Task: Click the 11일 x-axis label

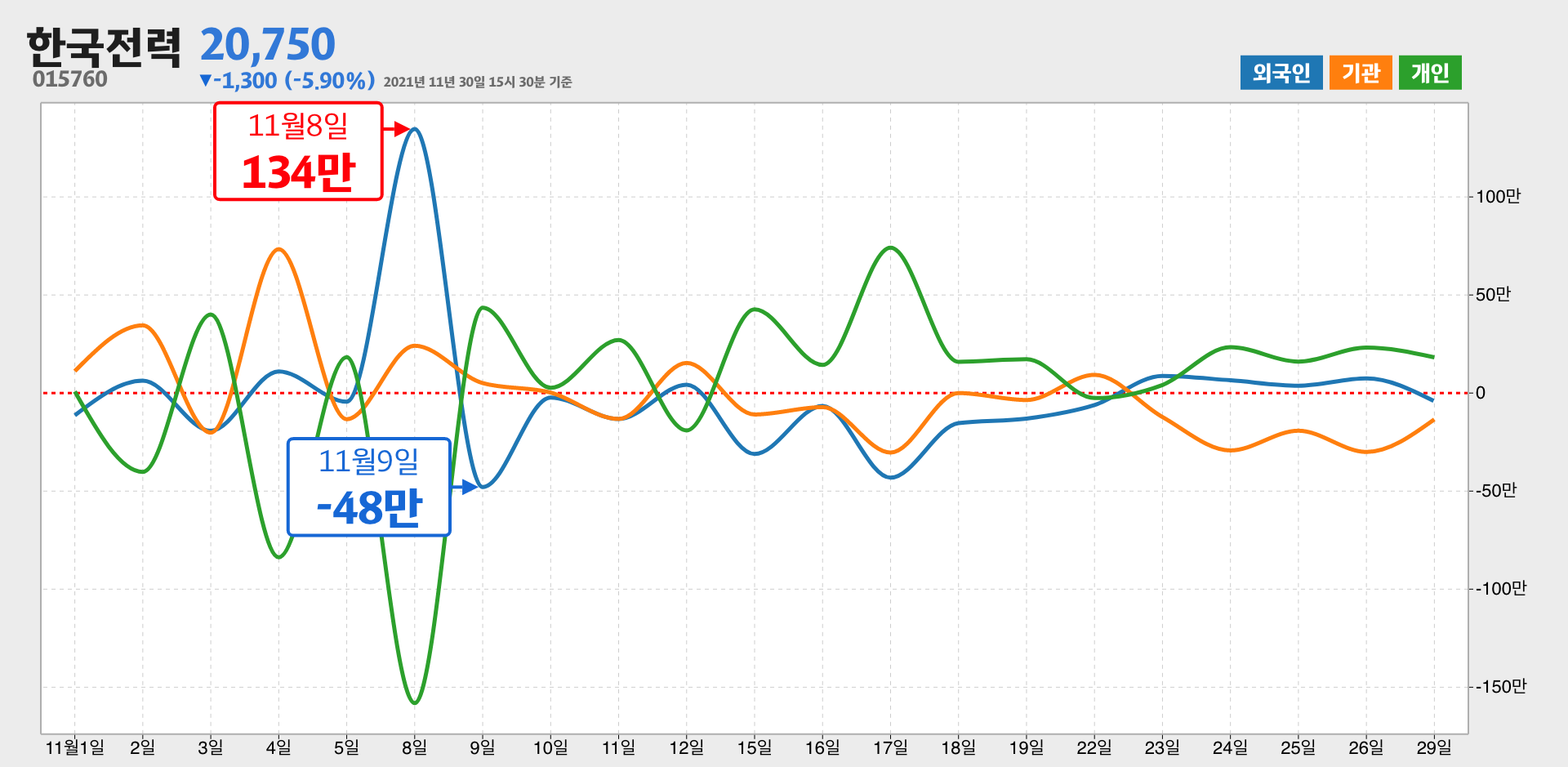Action: (x=618, y=747)
